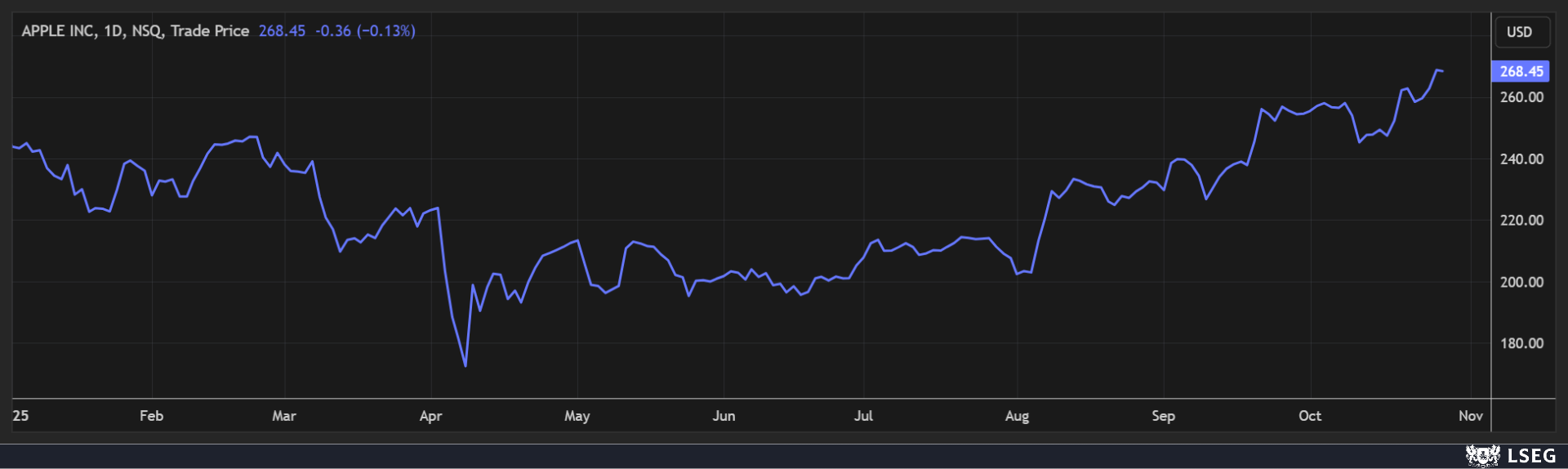Image resolution: width=1568 pixels, height=469 pixels.
Task: Open the USD currency selector
Action: tap(1519, 32)
